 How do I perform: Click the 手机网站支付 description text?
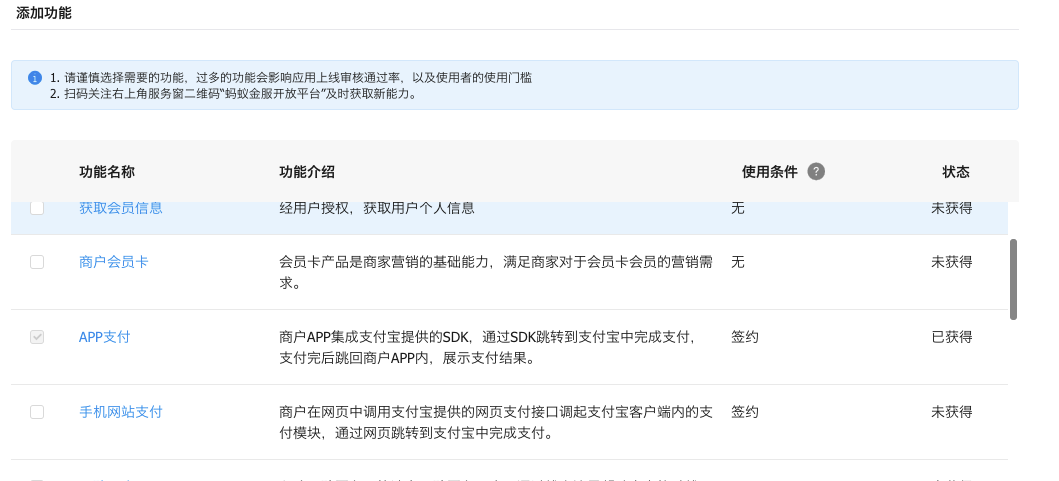(x=496, y=422)
